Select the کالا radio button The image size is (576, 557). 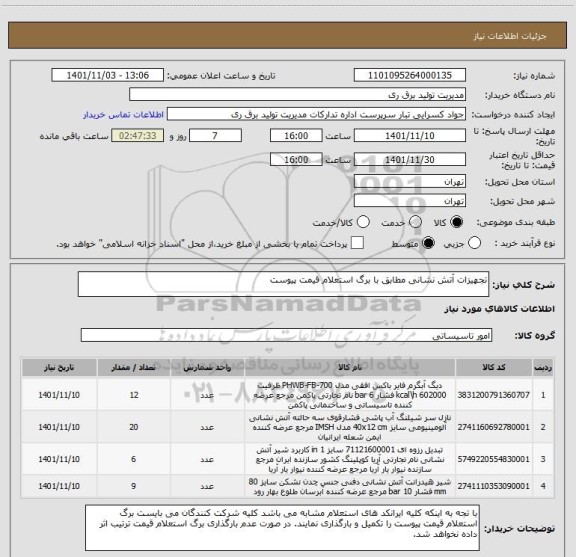[457, 222]
